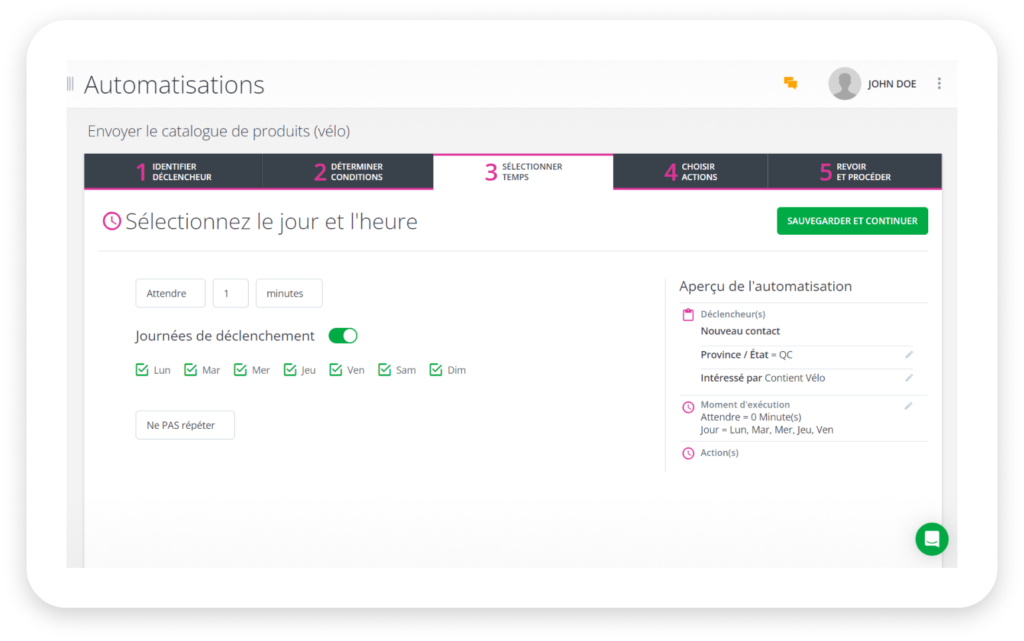Screen dimensions: 1024x641
Task: Open the John Doe profile menu
Action: [878, 84]
